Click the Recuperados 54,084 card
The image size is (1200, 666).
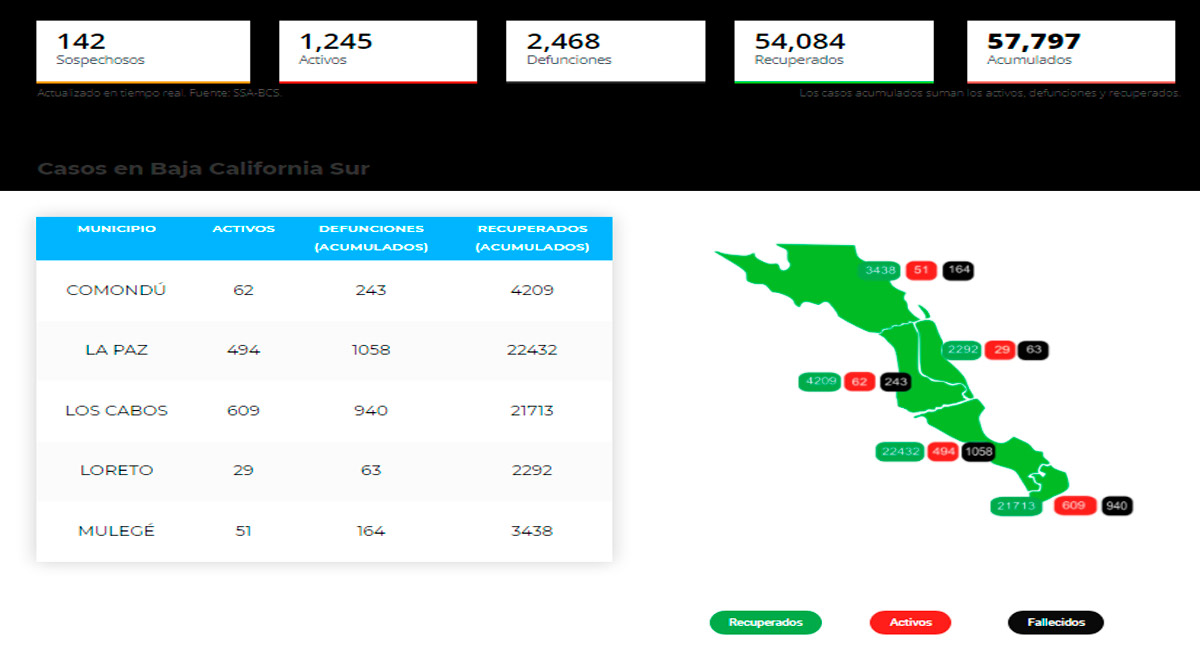pos(833,50)
